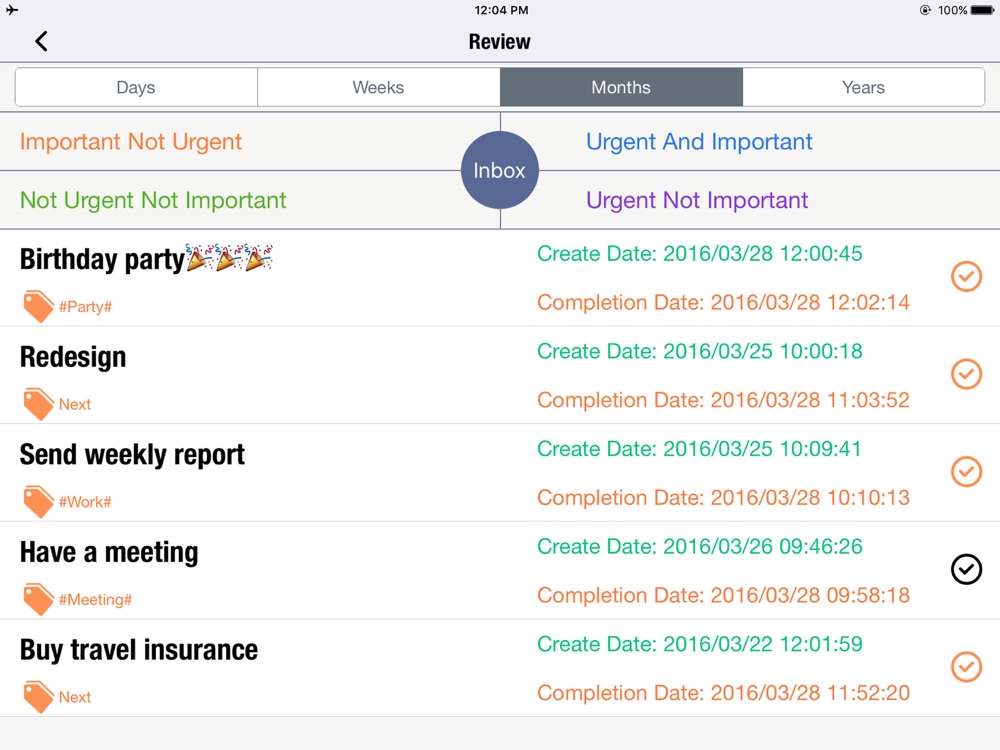Open the Inbox circle button
The width and height of the screenshot is (1000, 750).
point(500,170)
